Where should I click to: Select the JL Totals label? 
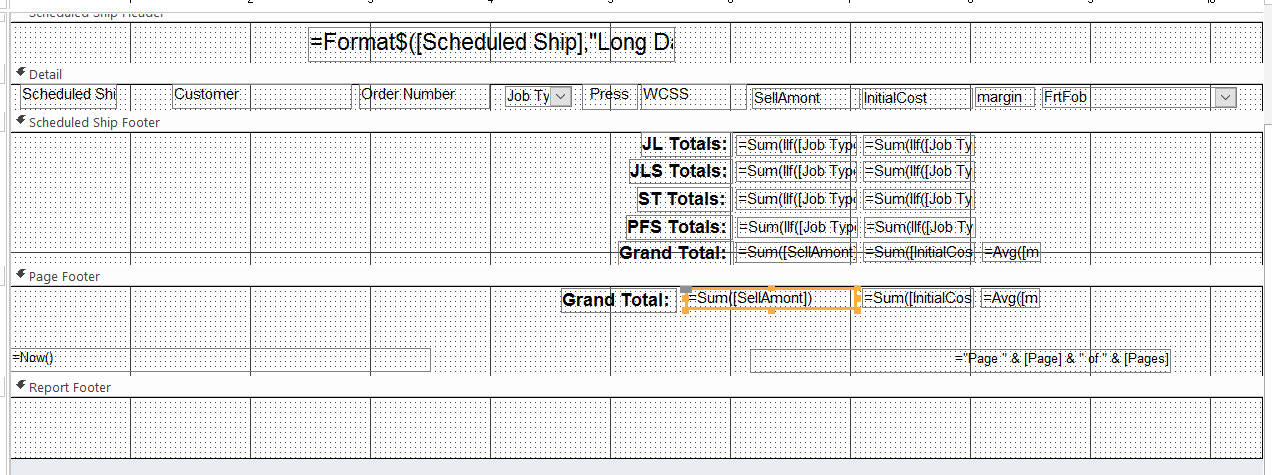[685, 144]
